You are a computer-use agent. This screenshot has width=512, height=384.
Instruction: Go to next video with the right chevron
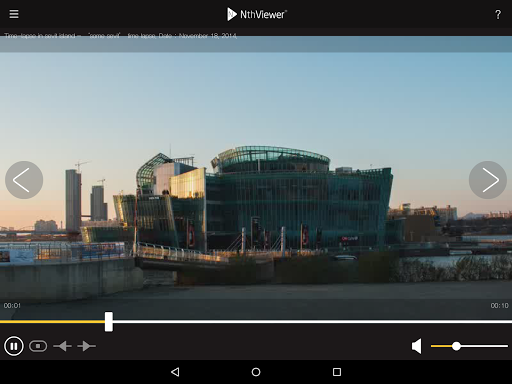[488, 180]
